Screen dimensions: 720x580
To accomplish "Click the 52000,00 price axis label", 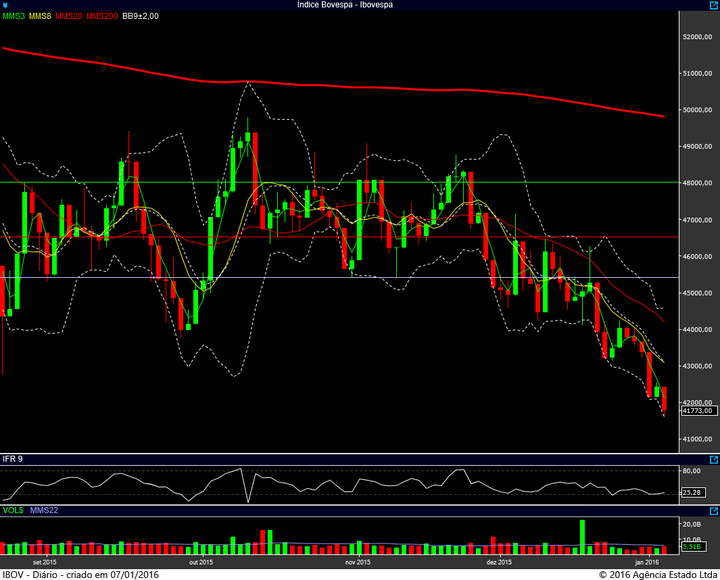I will pos(698,37).
